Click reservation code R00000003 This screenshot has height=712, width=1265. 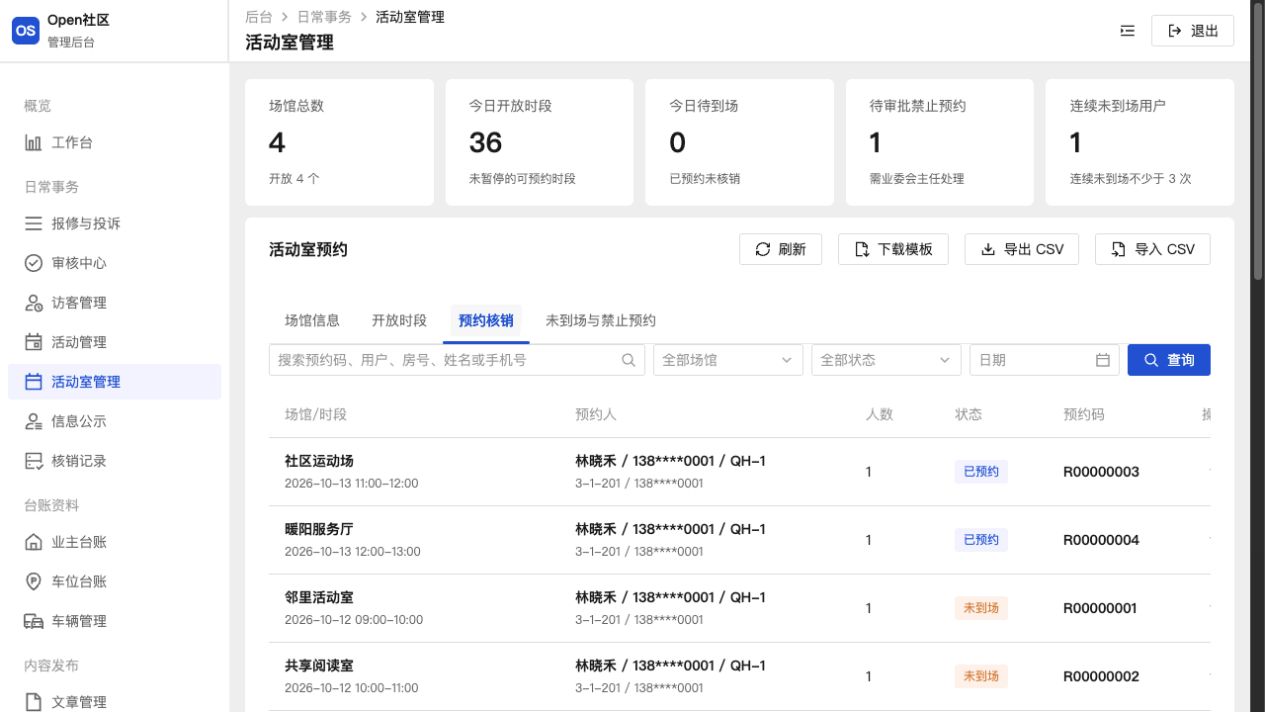click(x=1101, y=472)
